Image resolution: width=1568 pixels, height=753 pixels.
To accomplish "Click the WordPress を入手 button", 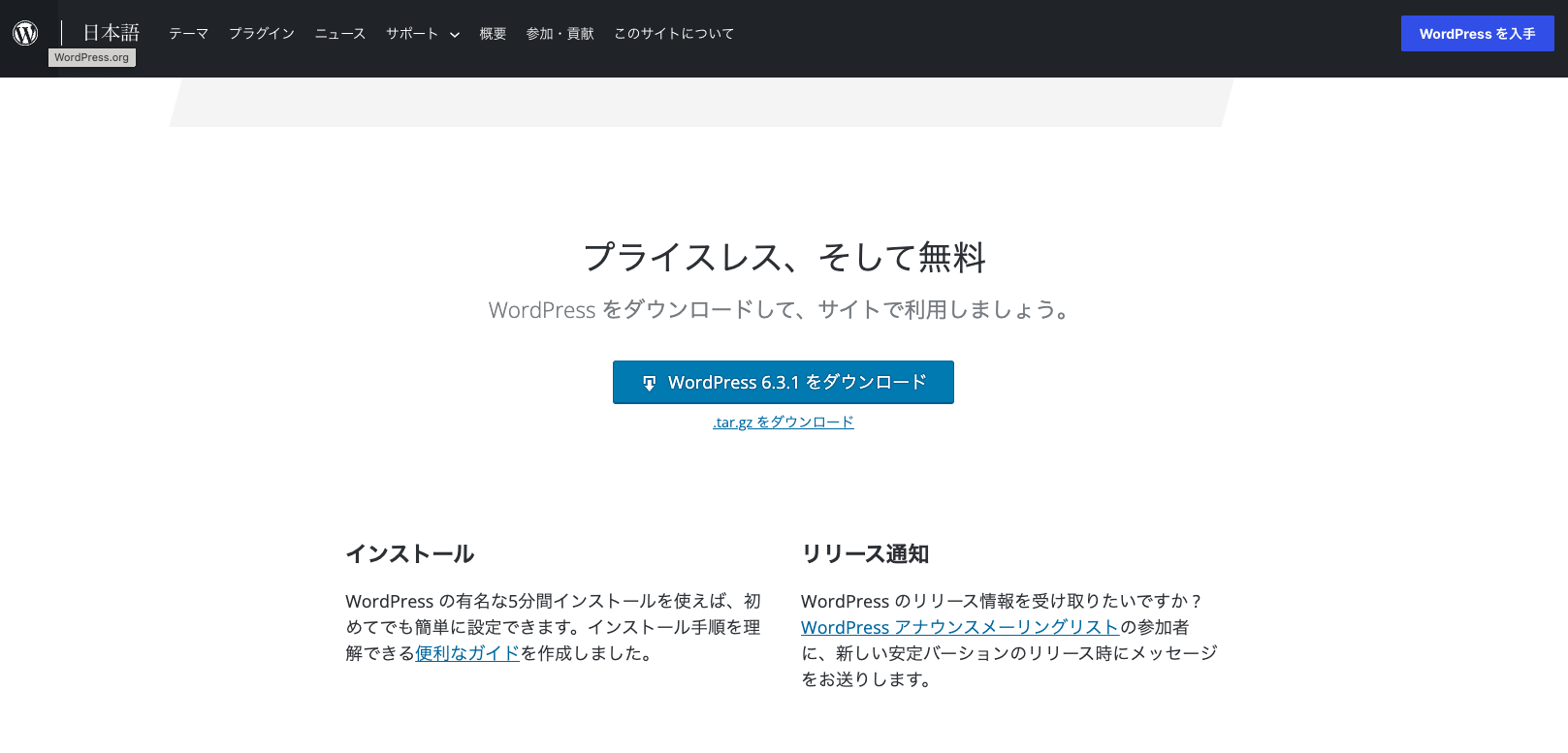I will pyautogui.click(x=1477, y=34).
